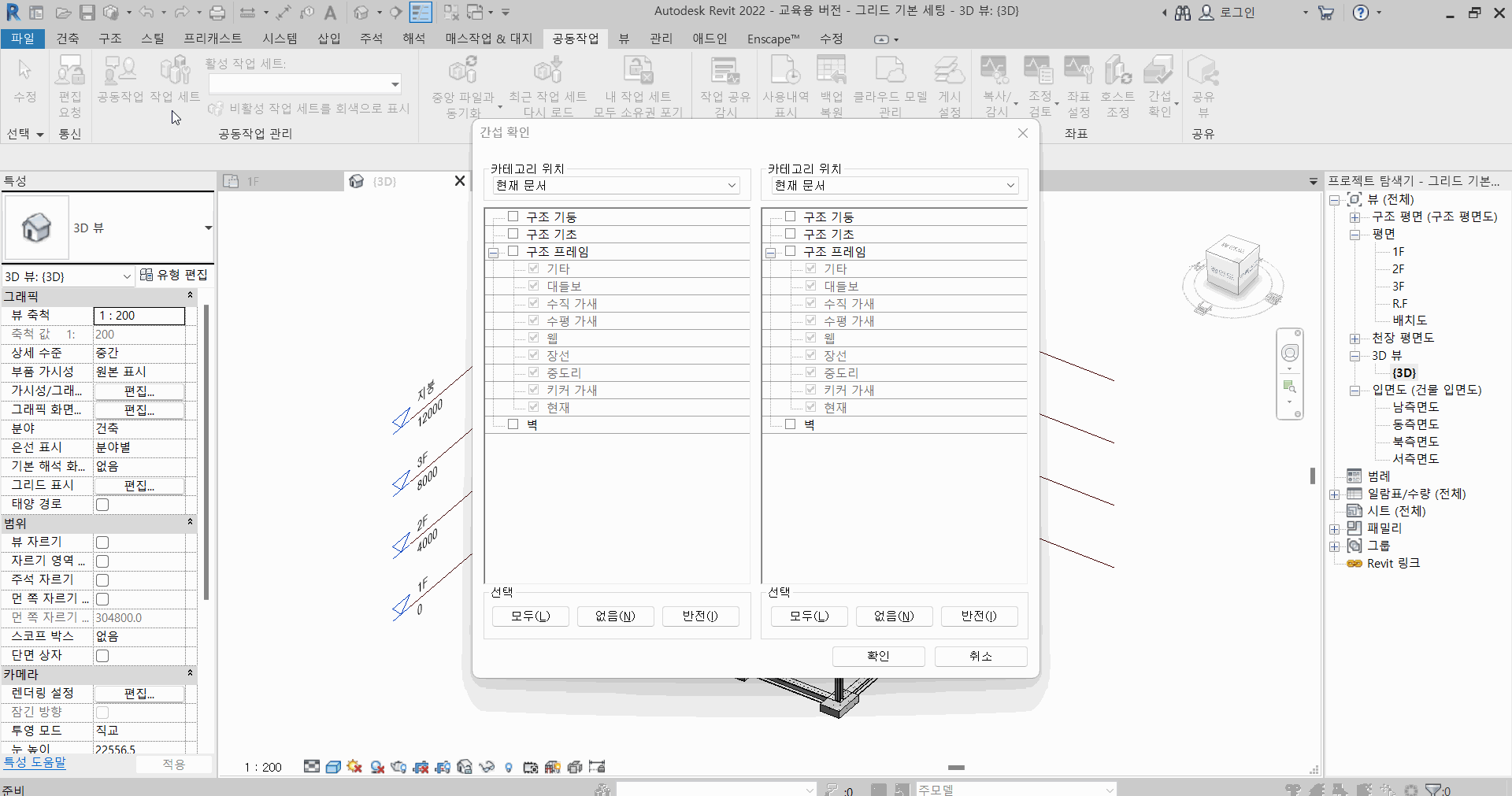
Task: Toggle 뷰 자르기 checkbox in Properties
Action: pos(102,542)
